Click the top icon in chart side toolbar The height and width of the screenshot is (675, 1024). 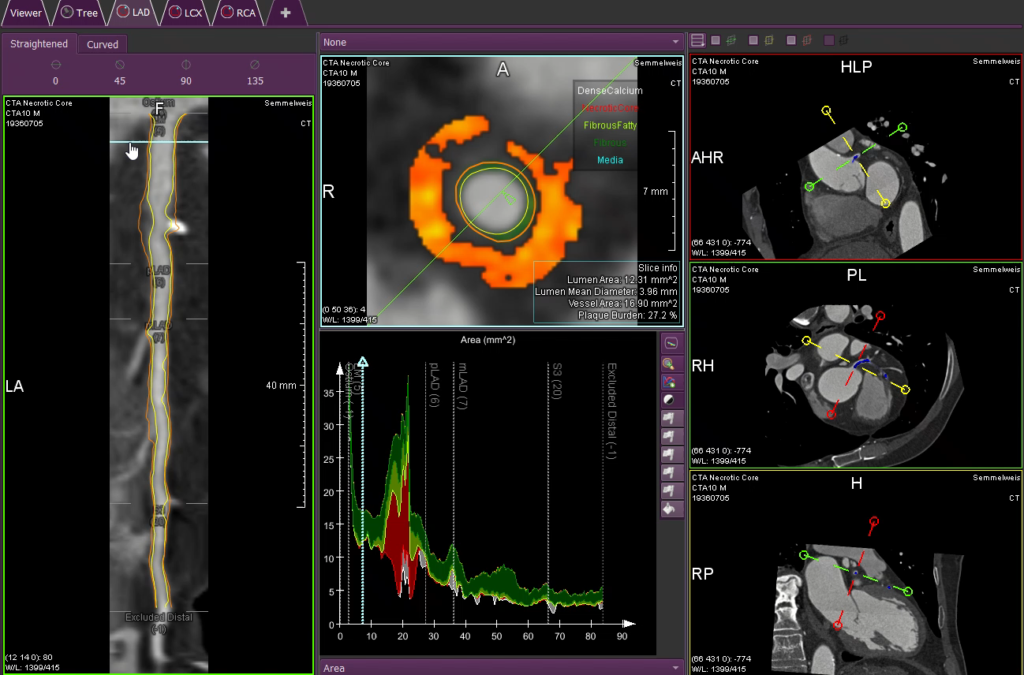pyautogui.click(x=672, y=345)
